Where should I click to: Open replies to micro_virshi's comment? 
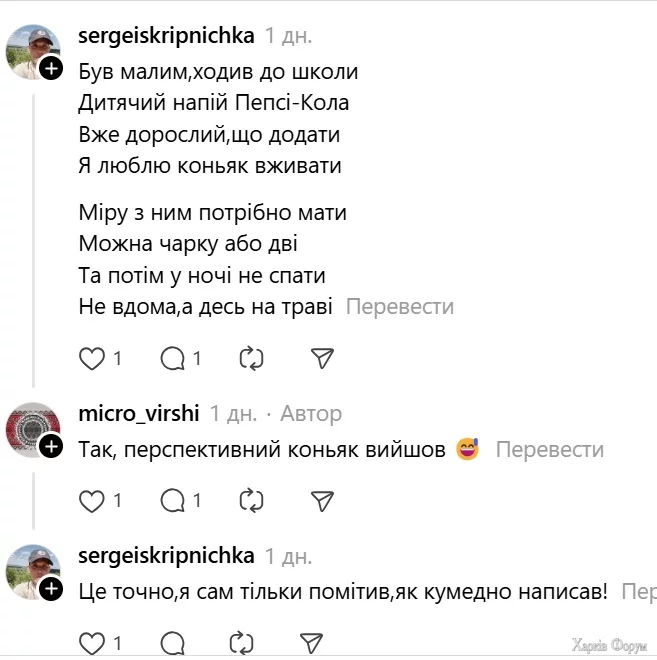[173, 500]
